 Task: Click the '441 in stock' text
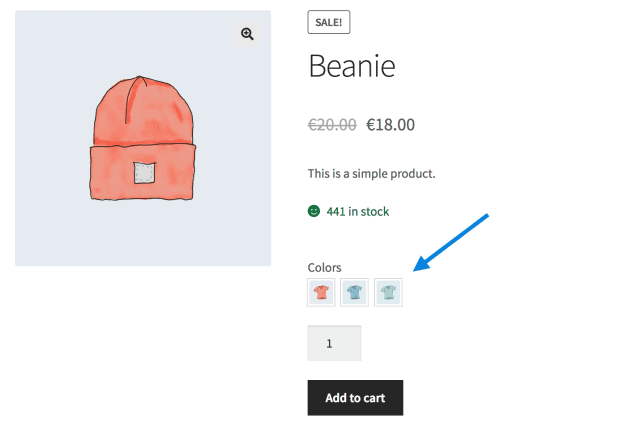point(357,211)
